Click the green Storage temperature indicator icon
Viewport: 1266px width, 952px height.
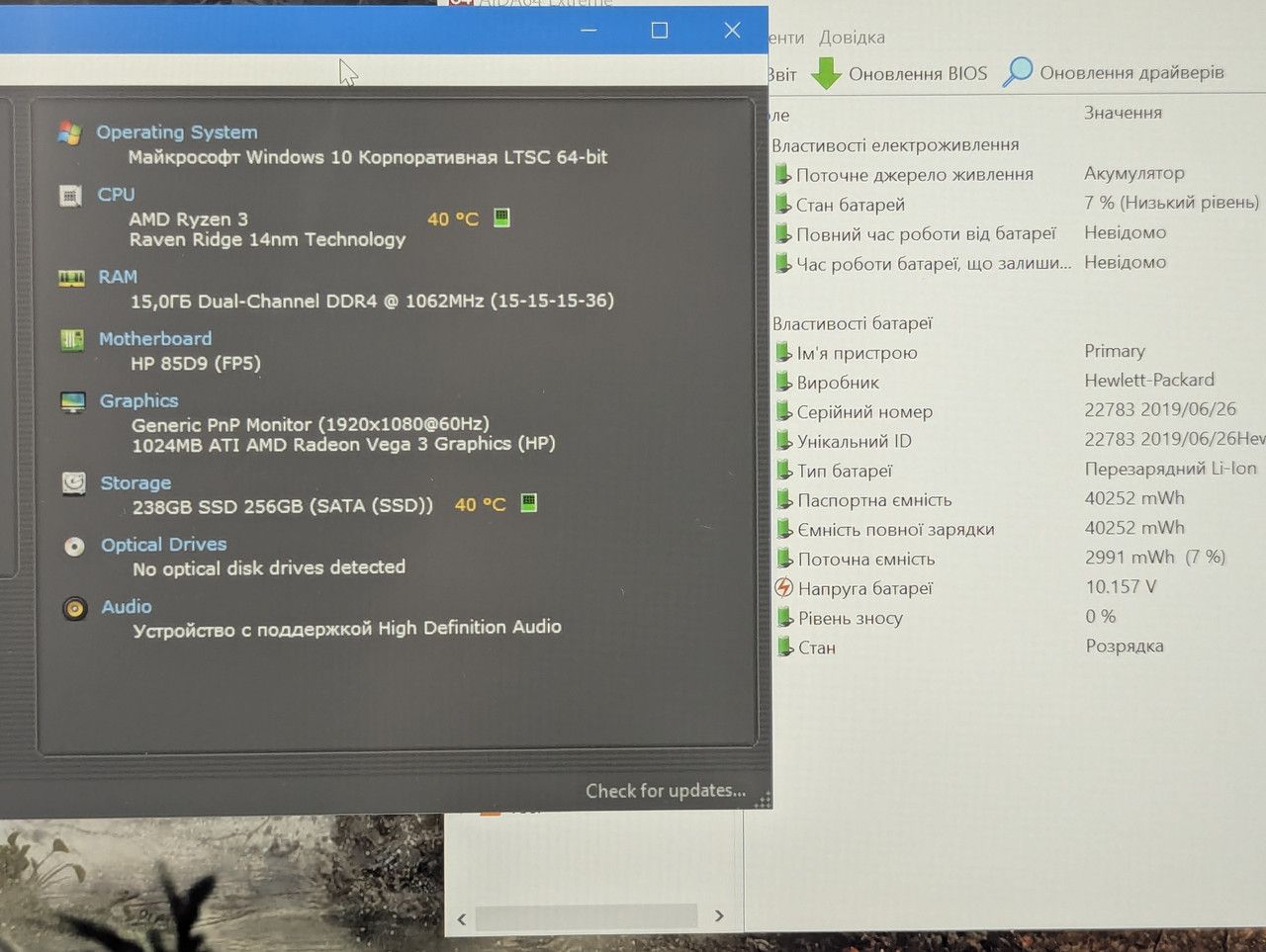click(529, 503)
